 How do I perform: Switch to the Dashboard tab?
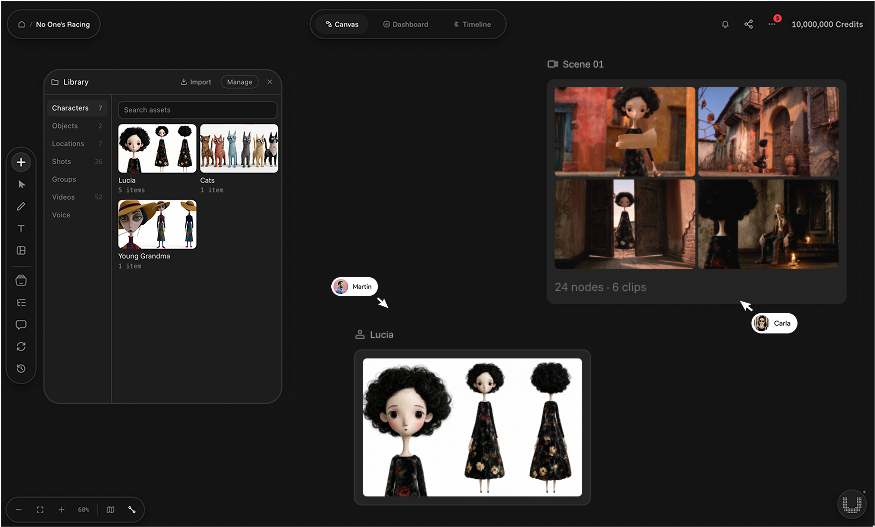click(x=406, y=25)
